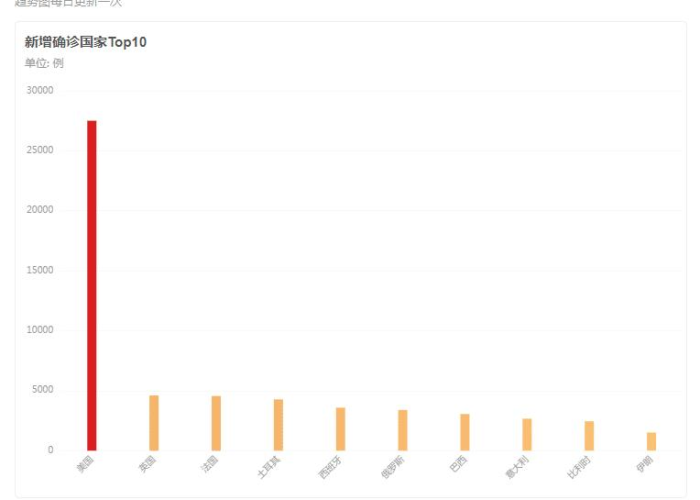Click the 30000 y-axis value
This screenshot has width=700, height=500.
(40, 90)
